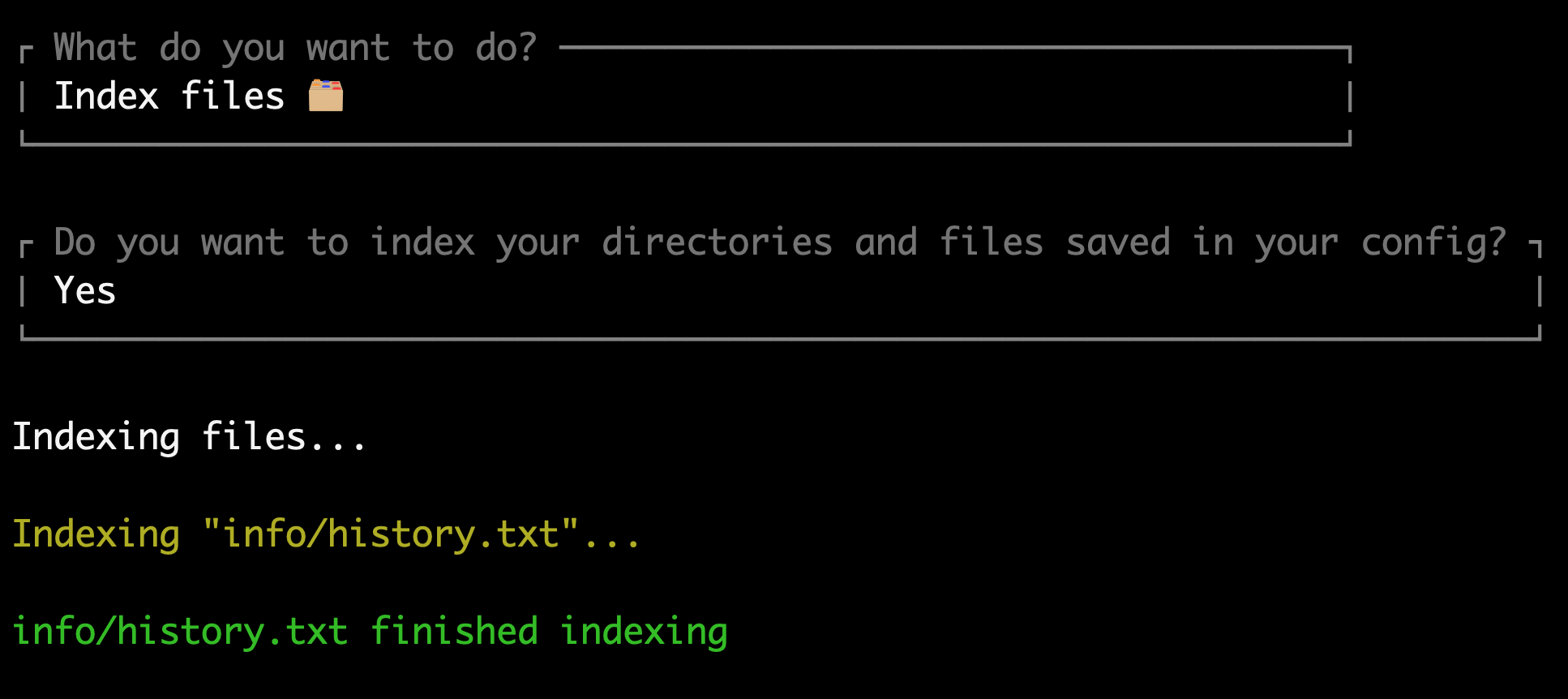Click the top border line right of "to do?"
The height and width of the screenshot is (699, 1568).
953,48
